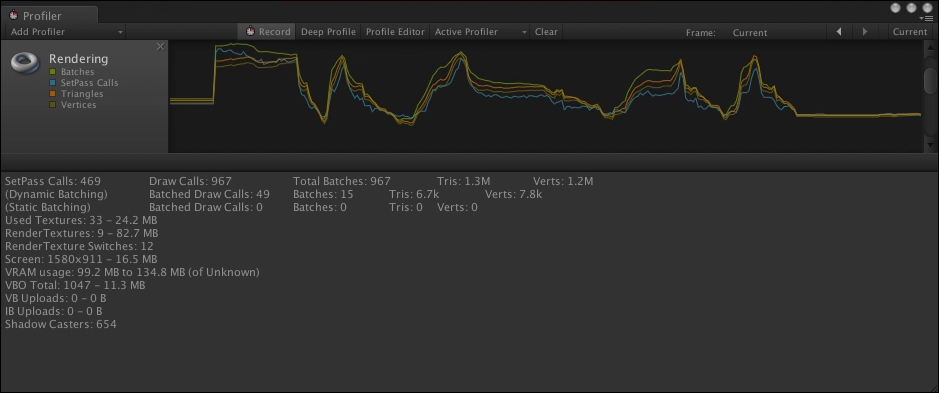Click the scrollbar down arrow by chart

point(929,145)
